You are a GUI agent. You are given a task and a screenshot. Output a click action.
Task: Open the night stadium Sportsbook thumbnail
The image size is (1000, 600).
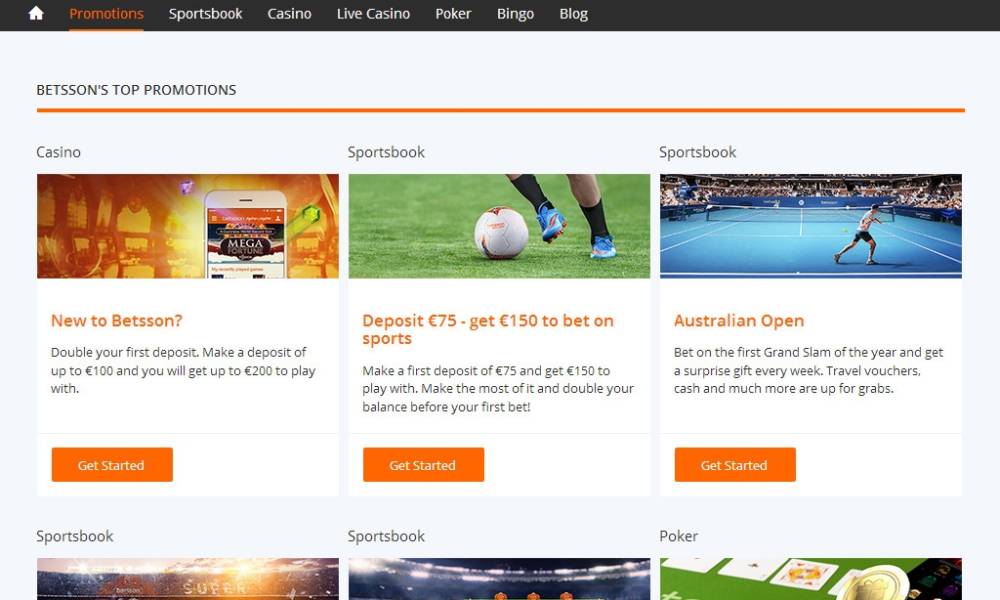click(x=499, y=579)
